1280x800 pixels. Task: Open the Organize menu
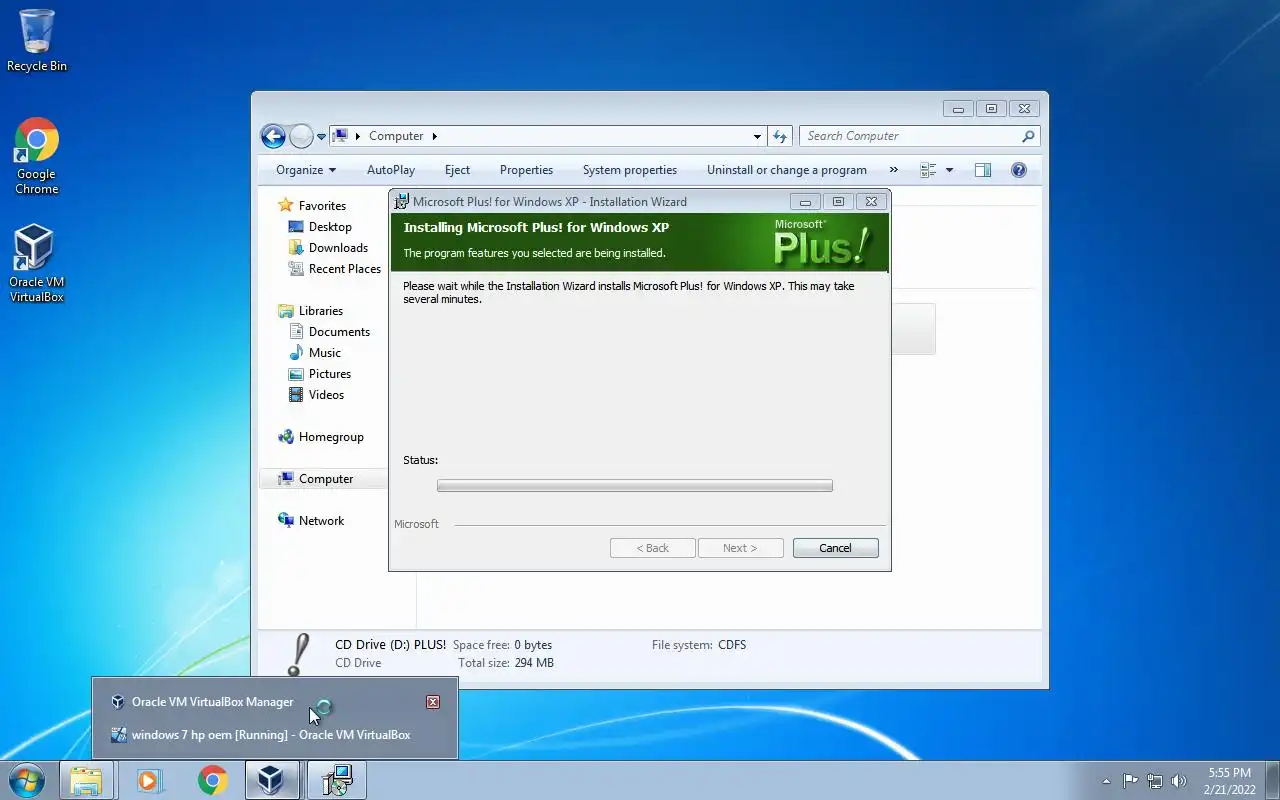tap(306, 170)
